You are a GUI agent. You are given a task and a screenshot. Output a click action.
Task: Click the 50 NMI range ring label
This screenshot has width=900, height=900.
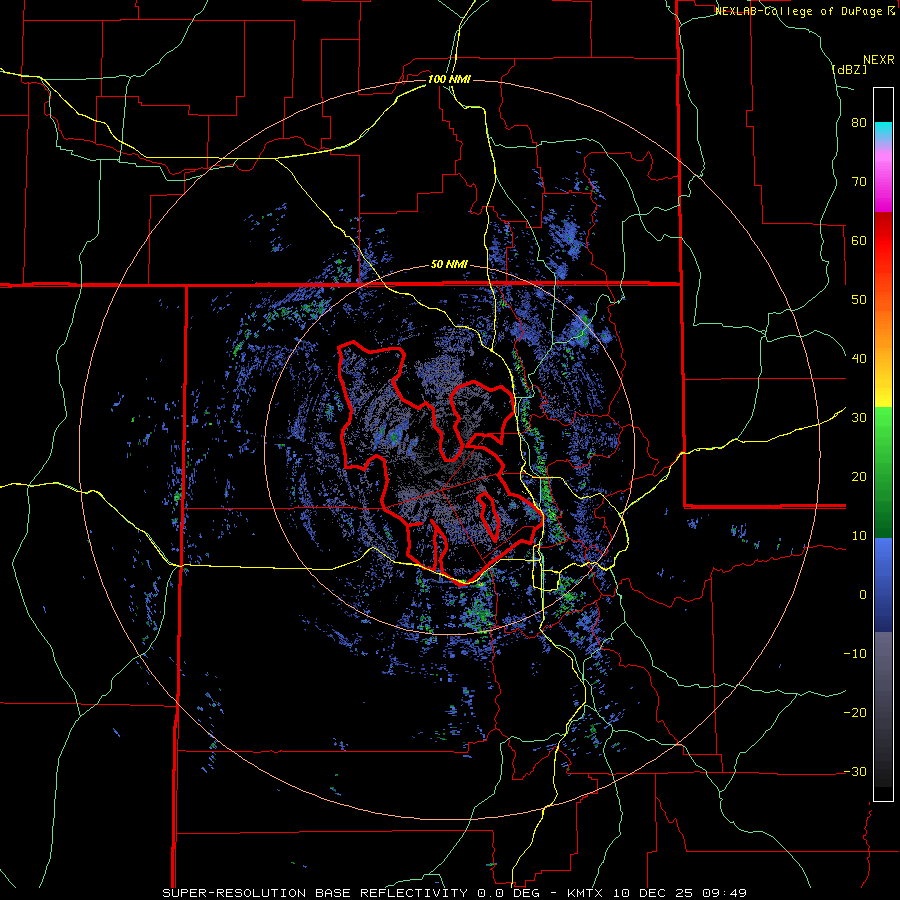(449, 265)
